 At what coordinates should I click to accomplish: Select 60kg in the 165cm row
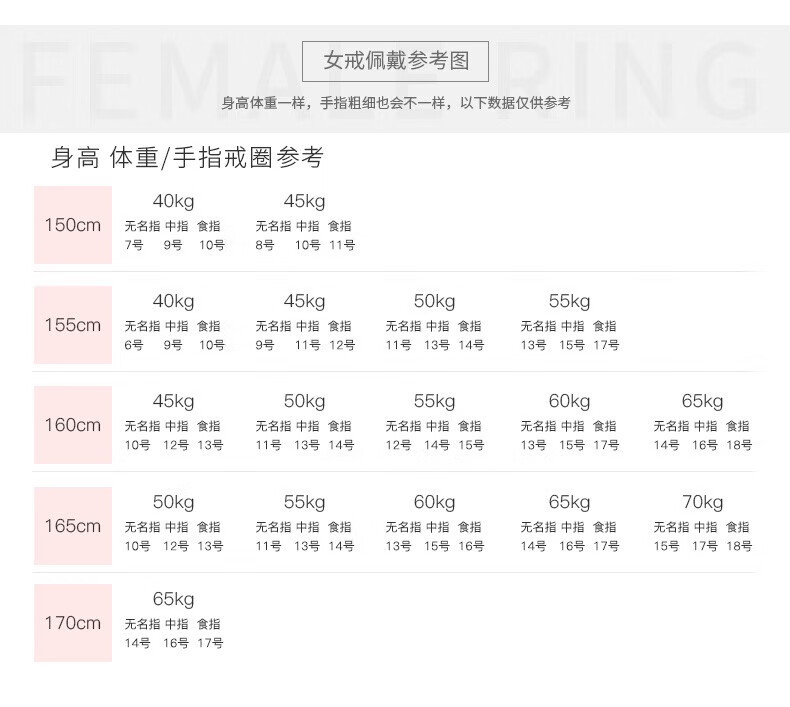tap(434, 502)
